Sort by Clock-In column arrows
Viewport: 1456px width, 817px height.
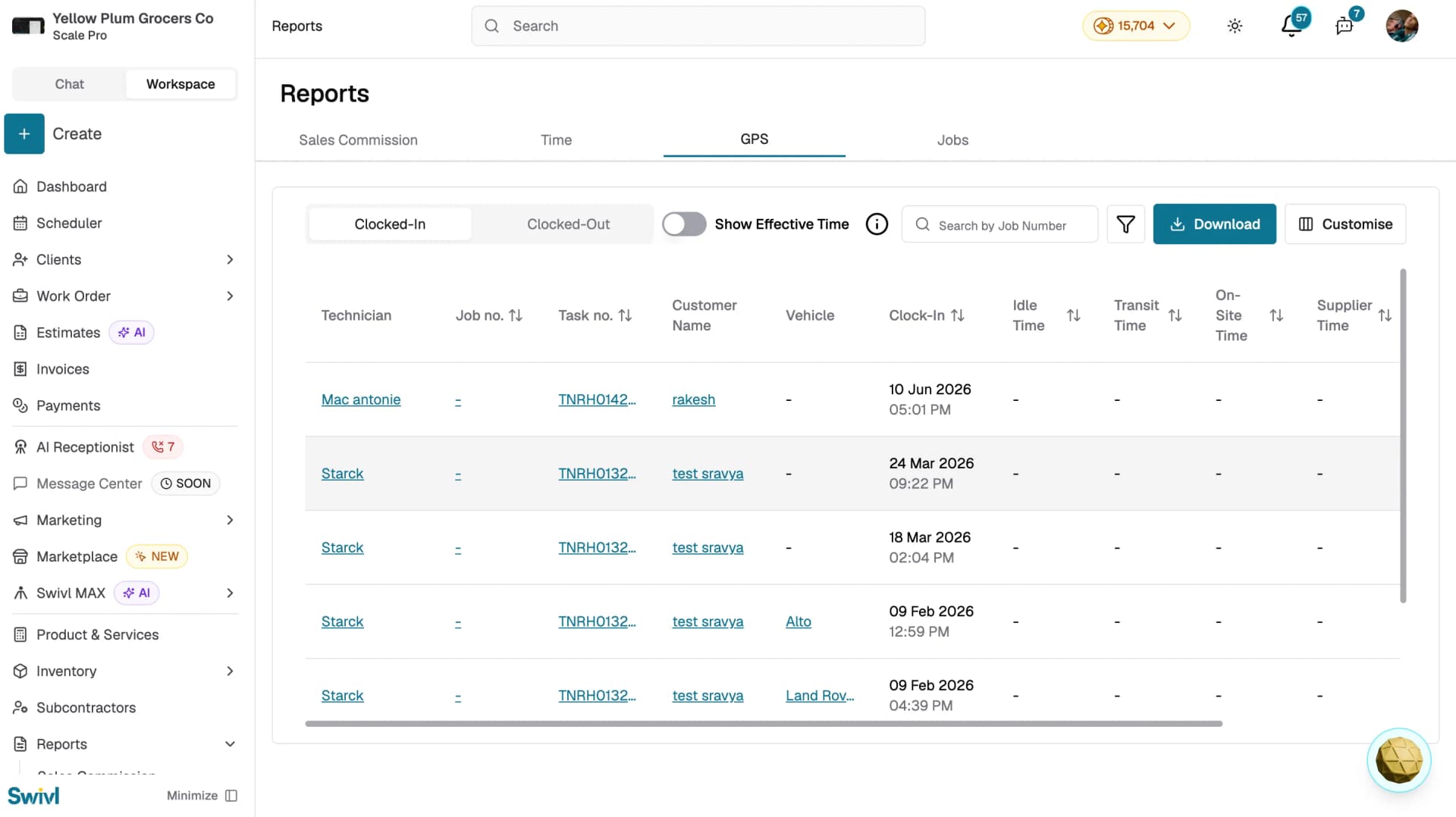click(x=958, y=315)
